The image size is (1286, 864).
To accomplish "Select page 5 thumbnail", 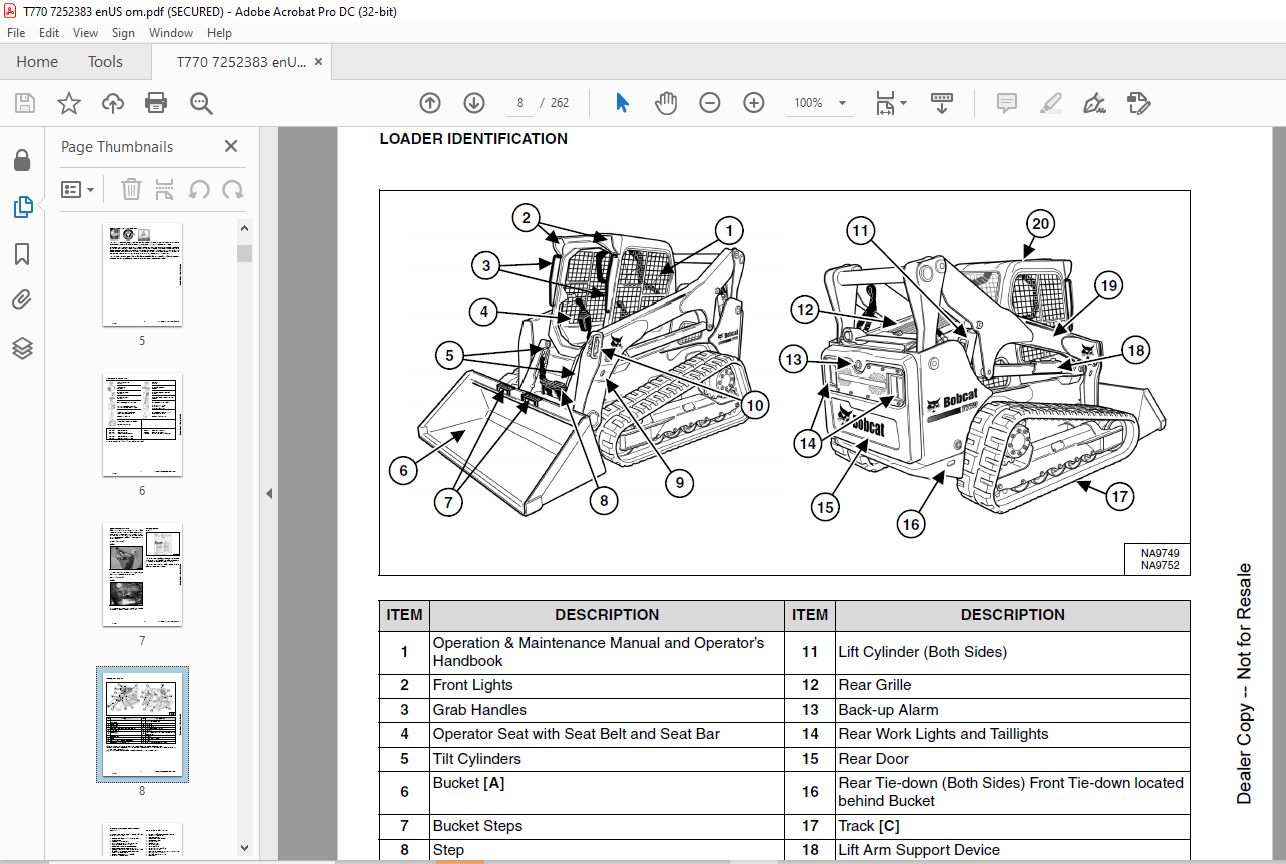I will point(142,275).
